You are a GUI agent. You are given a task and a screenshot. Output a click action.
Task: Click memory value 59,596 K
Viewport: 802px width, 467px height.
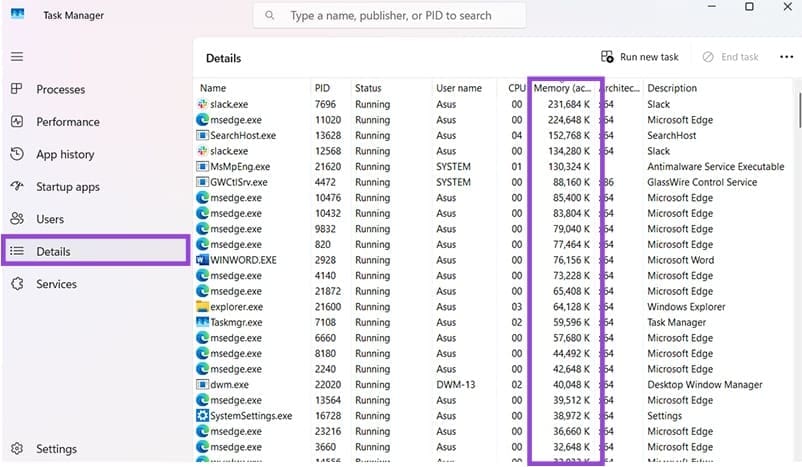tap(571, 322)
